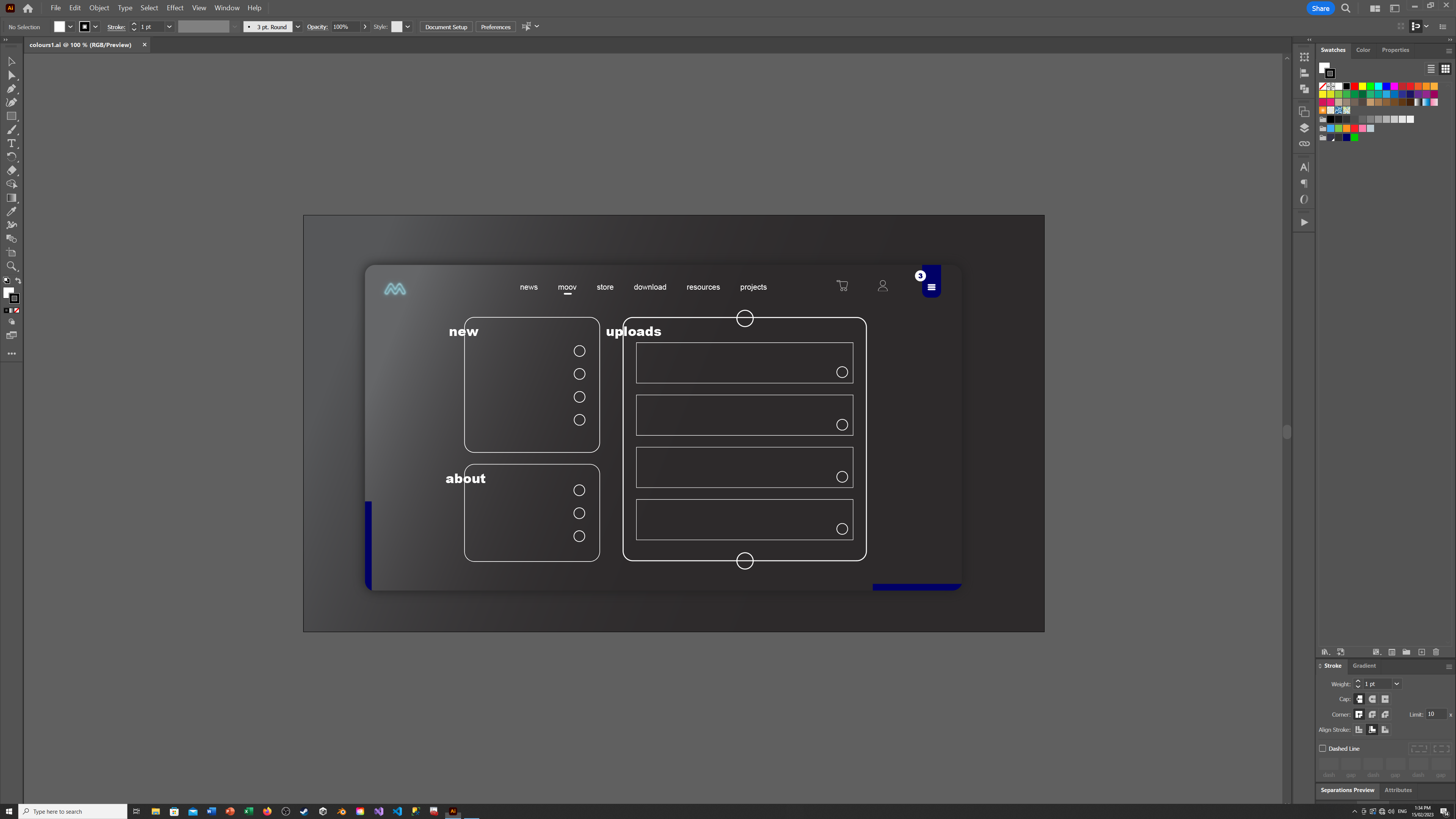Open the Edit Toolbar ellipsis
This screenshot has height=819, width=1456.
tap(11, 354)
